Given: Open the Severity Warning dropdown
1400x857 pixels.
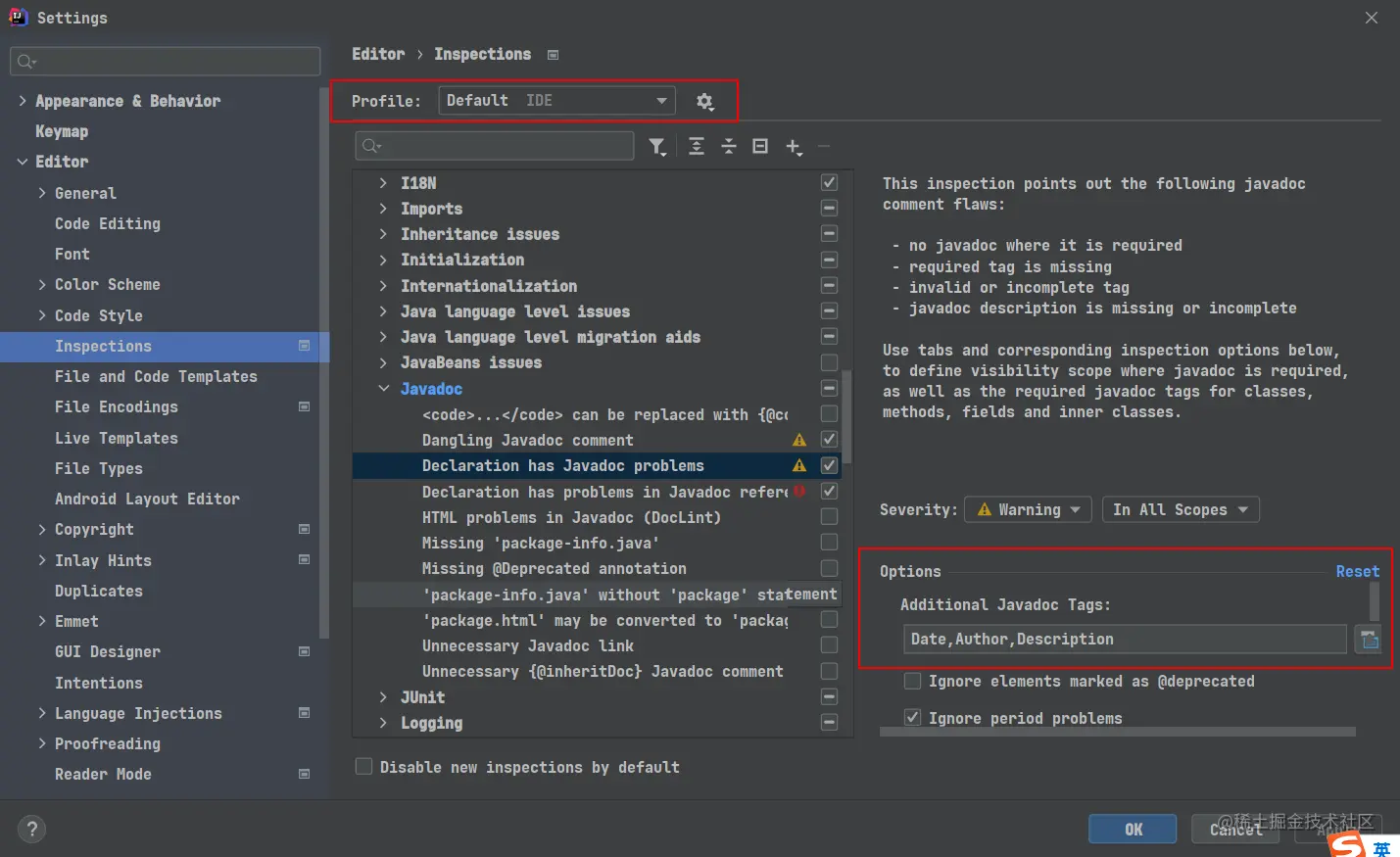Looking at the screenshot, I should point(1028,509).
